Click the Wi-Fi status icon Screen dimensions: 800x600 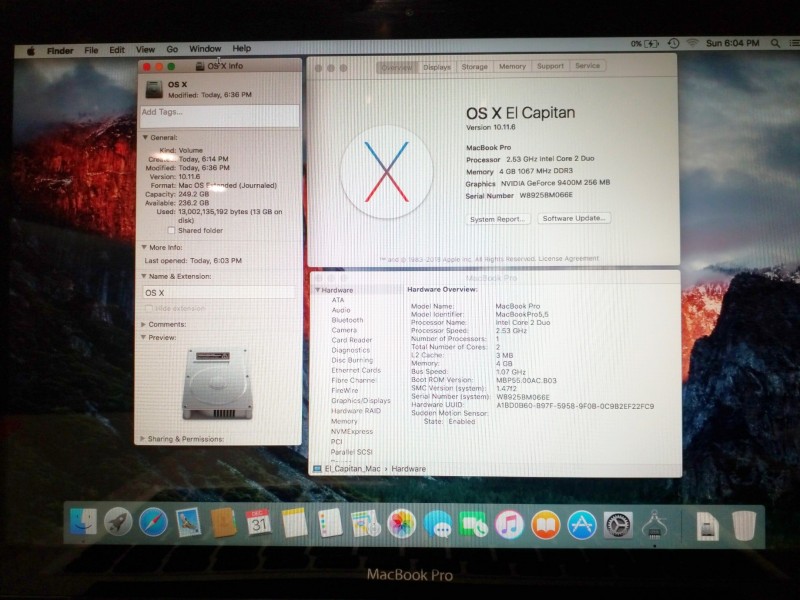pyautogui.click(x=692, y=44)
